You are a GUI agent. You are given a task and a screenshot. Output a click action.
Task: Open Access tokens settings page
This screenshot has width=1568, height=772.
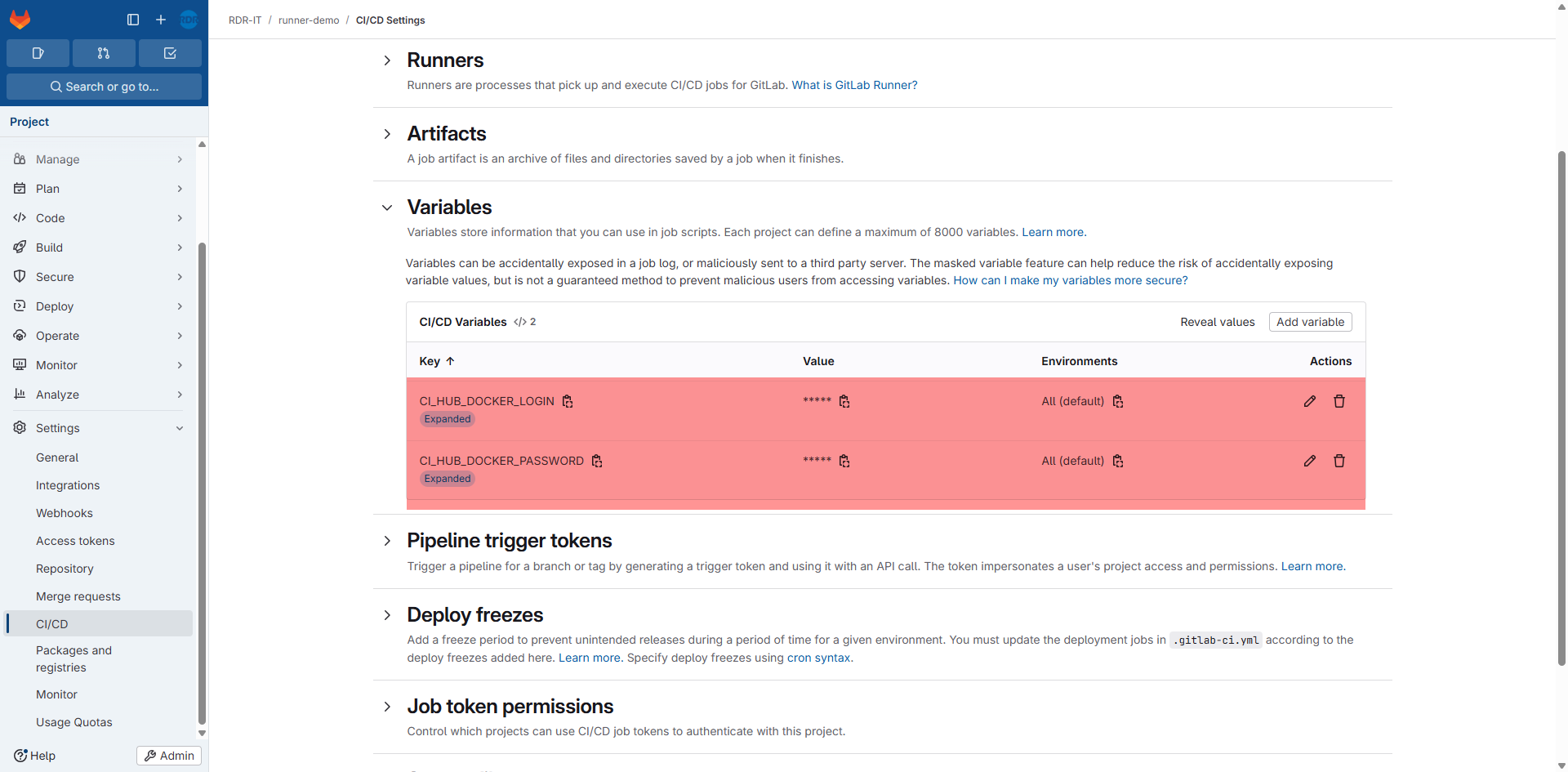tap(75, 541)
